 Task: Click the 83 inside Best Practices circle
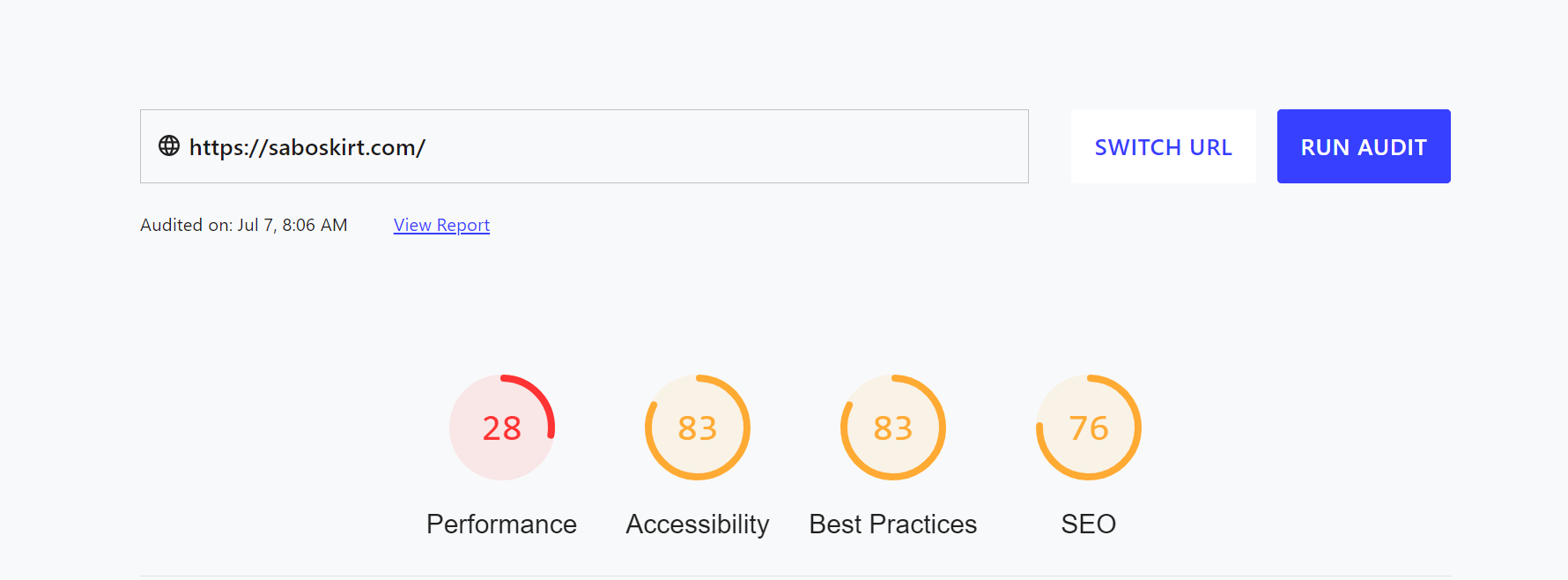(x=892, y=428)
